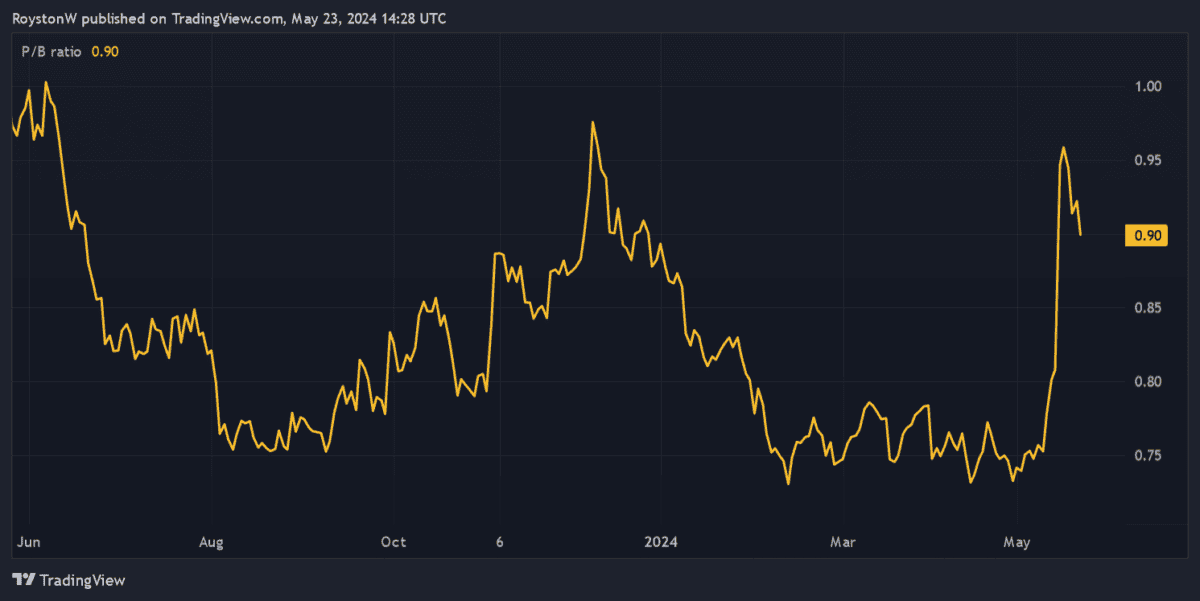The image size is (1200, 601).
Task: Click the 0.90 value beside the P/B ratio label
Action: 105,52
